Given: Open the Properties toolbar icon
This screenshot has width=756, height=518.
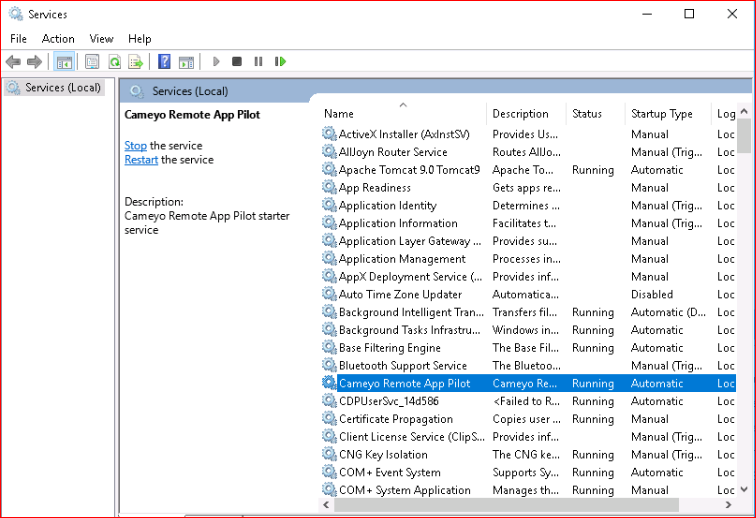Looking at the screenshot, I should (92, 62).
